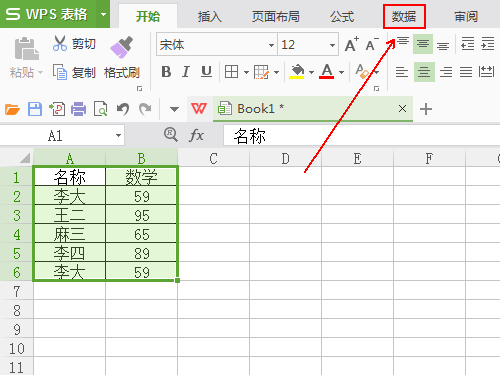Apply cell borders icon
This screenshot has height=375, width=500.
point(231,72)
